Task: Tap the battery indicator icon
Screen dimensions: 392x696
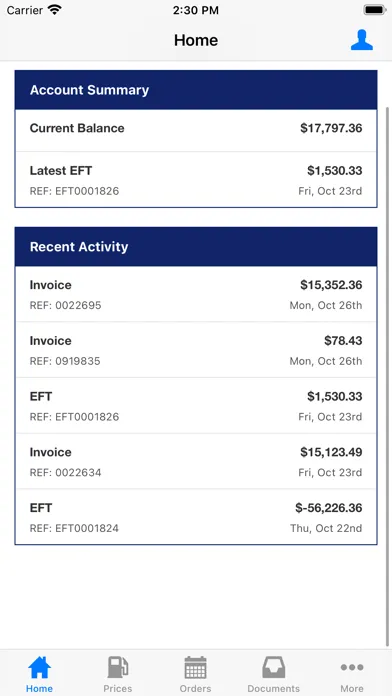Action: (375, 10)
